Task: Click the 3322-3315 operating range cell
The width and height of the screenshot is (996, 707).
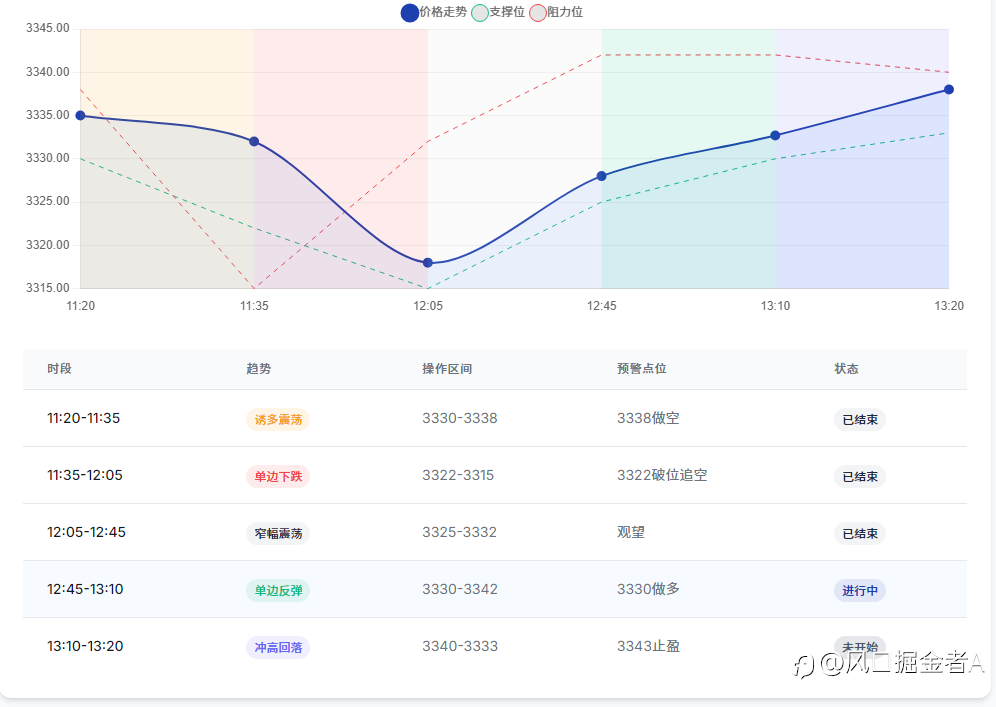Action: coord(458,475)
